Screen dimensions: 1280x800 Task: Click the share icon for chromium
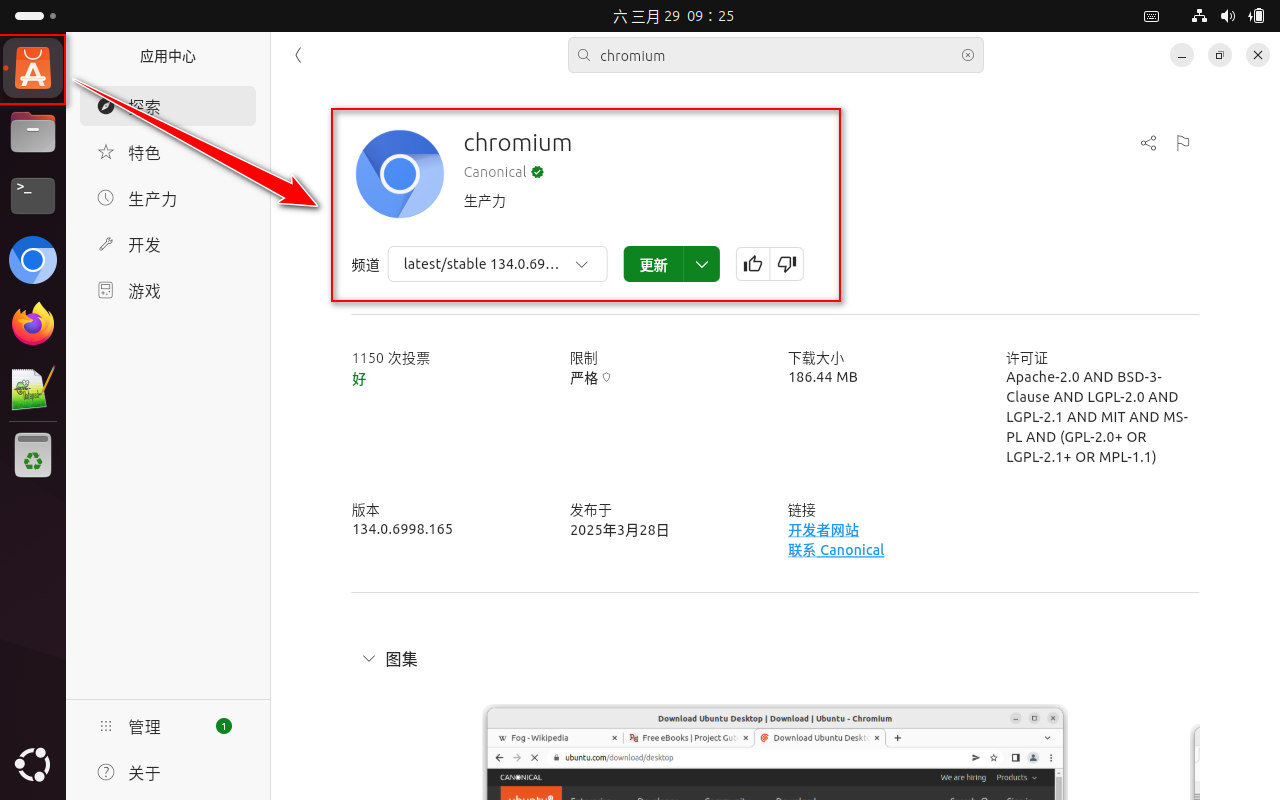tap(1148, 143)
